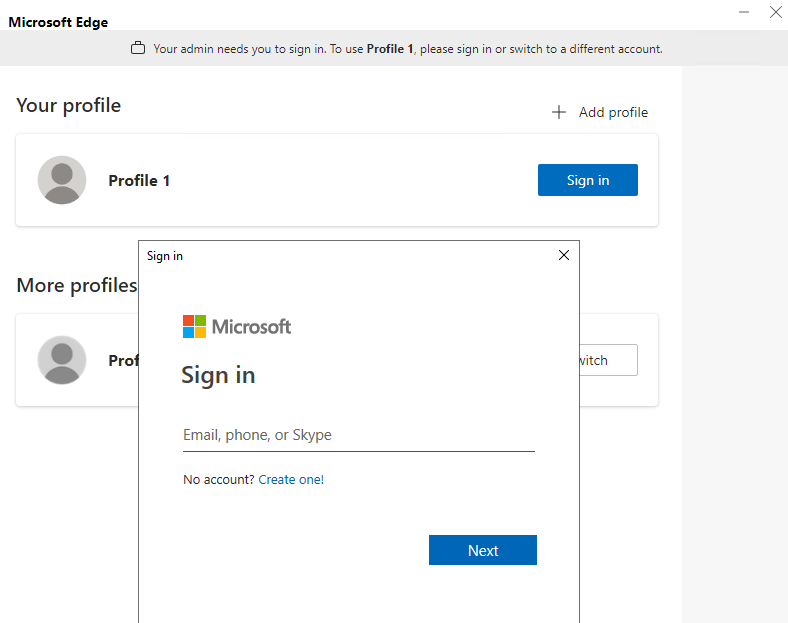
Task: Click the Microsoft four-color logo
Action: [x=194, y=327]
